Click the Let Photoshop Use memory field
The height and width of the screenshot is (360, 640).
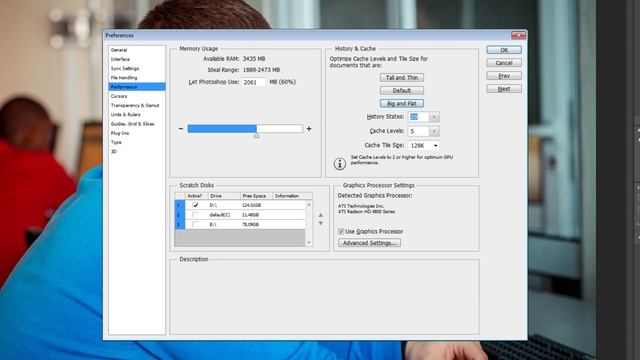pyautogui.click(x=253, y=82)
